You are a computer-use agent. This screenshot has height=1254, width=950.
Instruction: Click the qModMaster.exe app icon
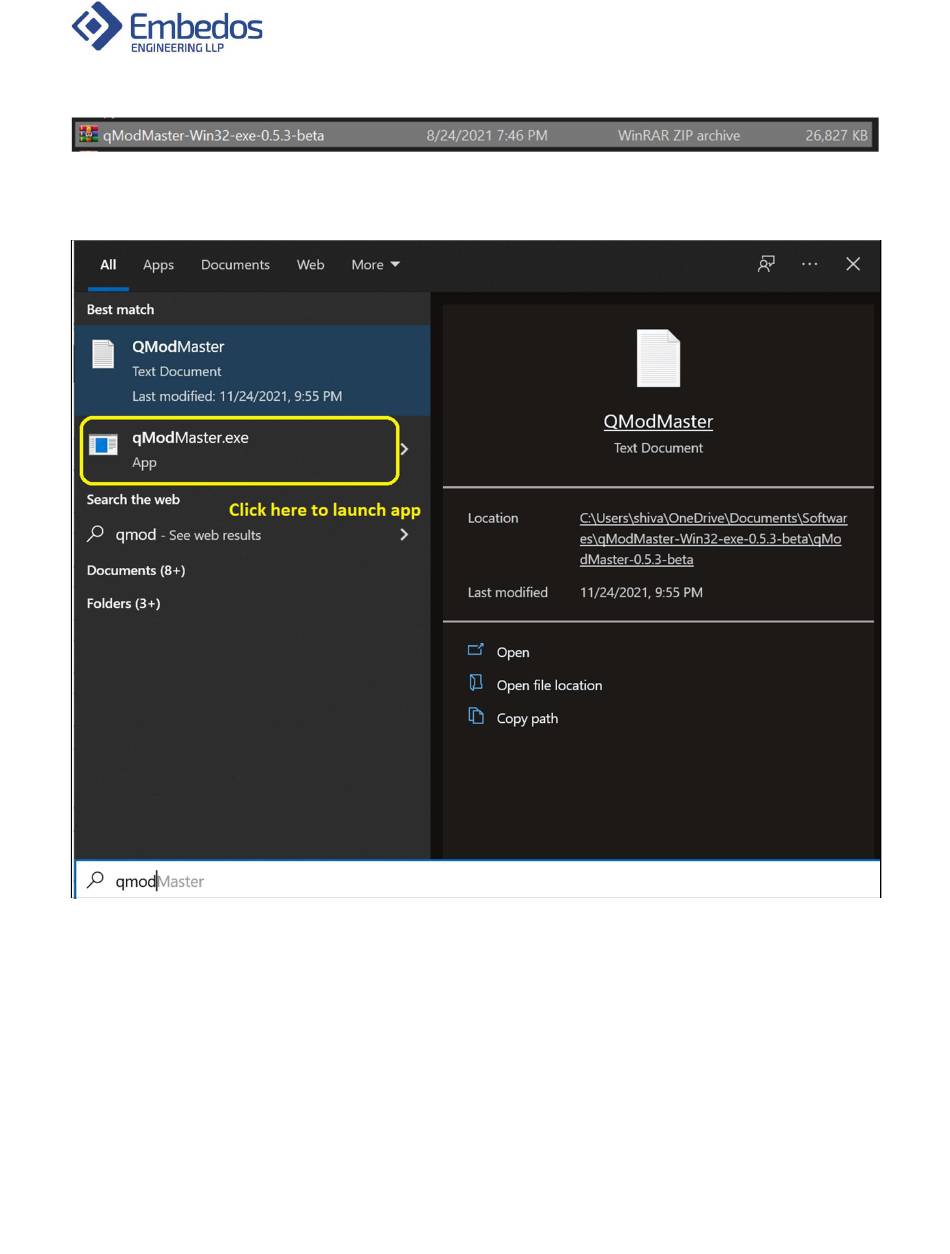click(x=103, y=445)
